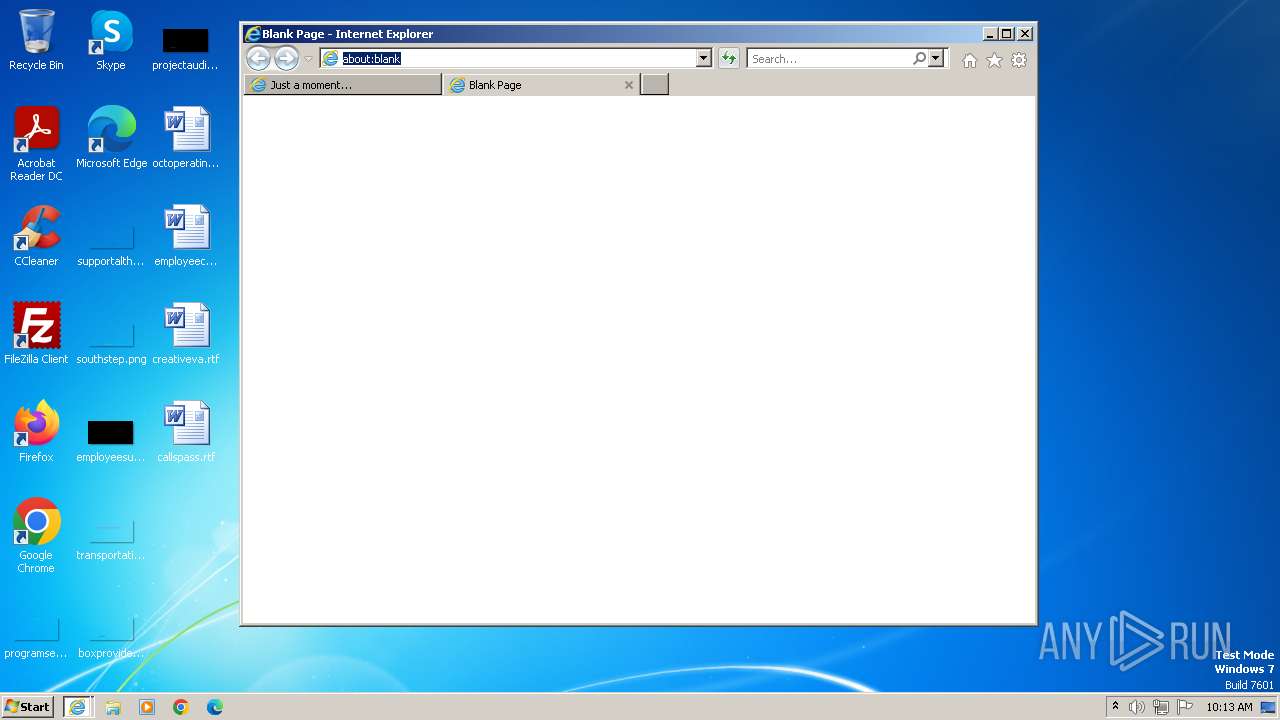Screen dimensions: 1280x720
Task: Open the IE Home page icon
Action: [969, 60]
